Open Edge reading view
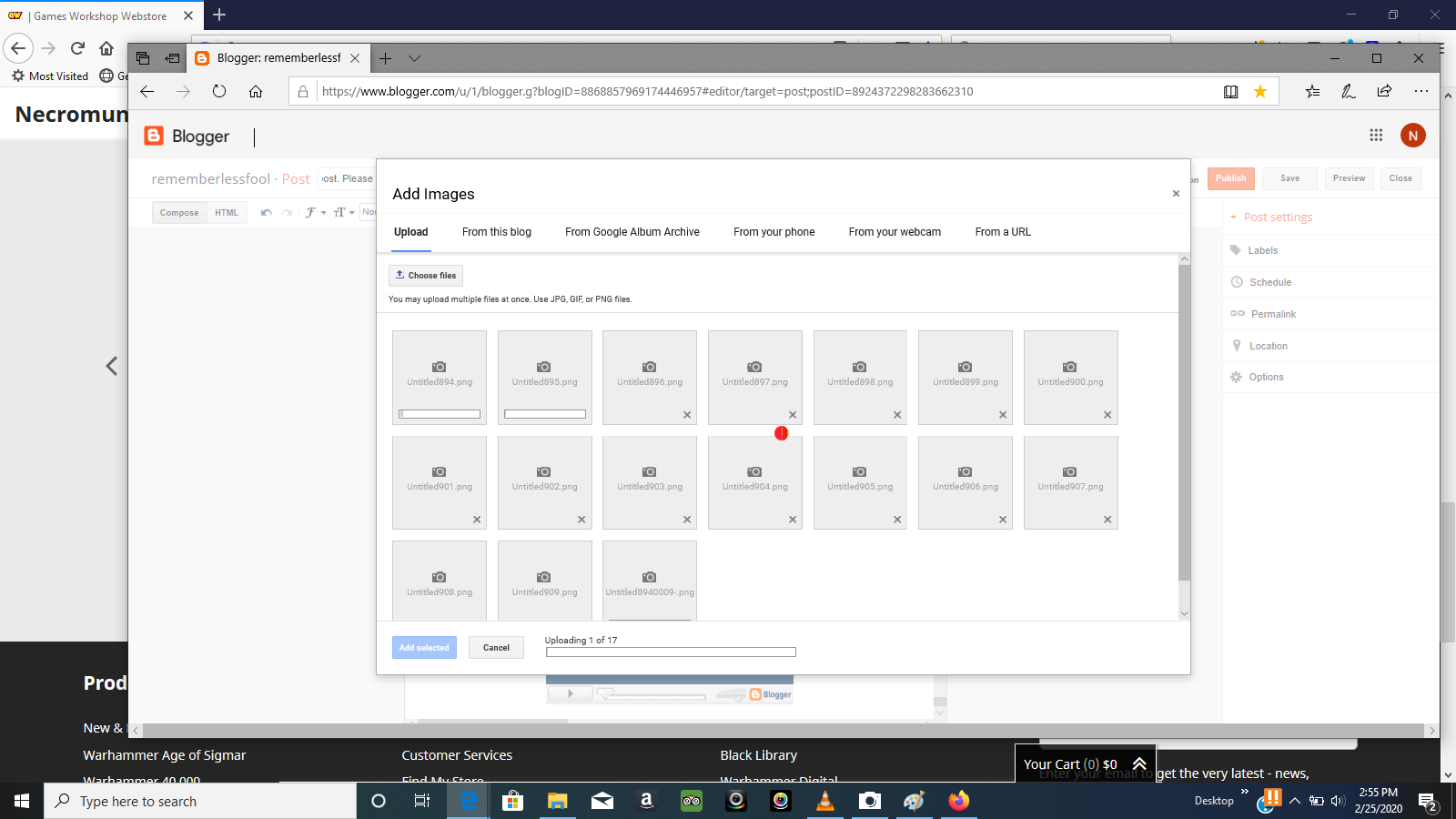Image resolution: width=1456 pixels, height=819 pixels. [1230, 91]
